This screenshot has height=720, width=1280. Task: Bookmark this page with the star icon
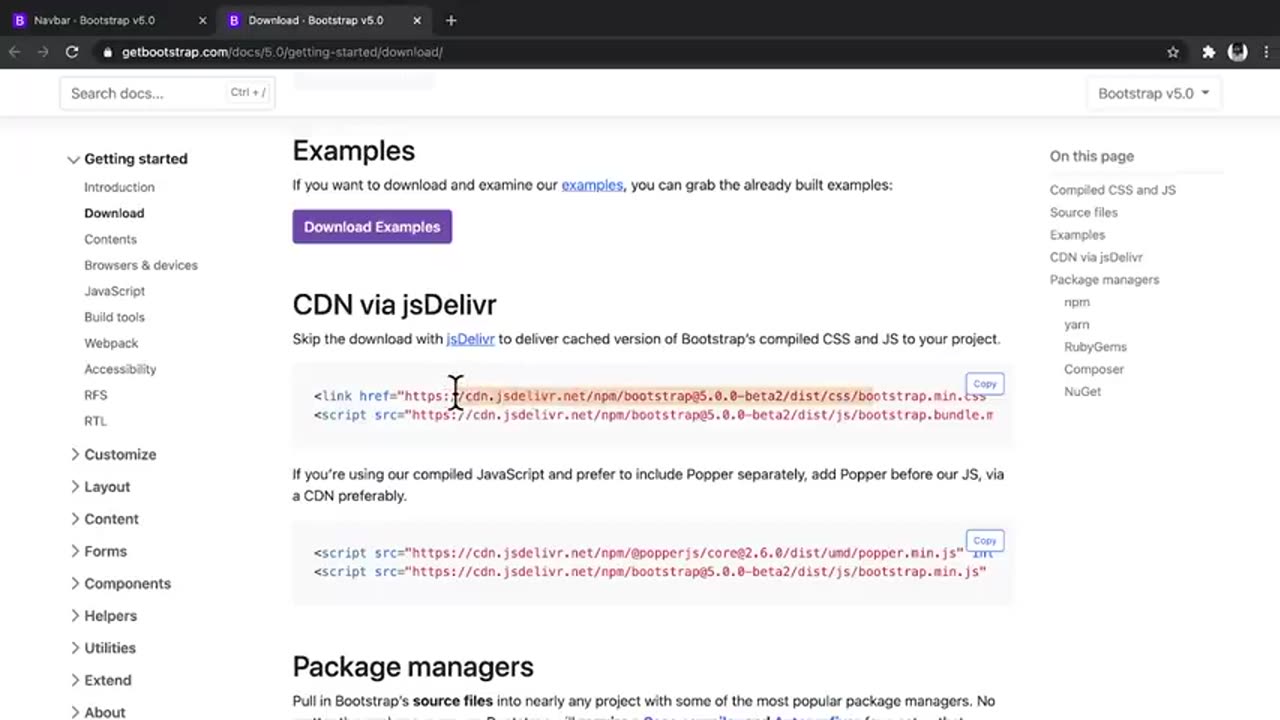[x=1173, y=52]
